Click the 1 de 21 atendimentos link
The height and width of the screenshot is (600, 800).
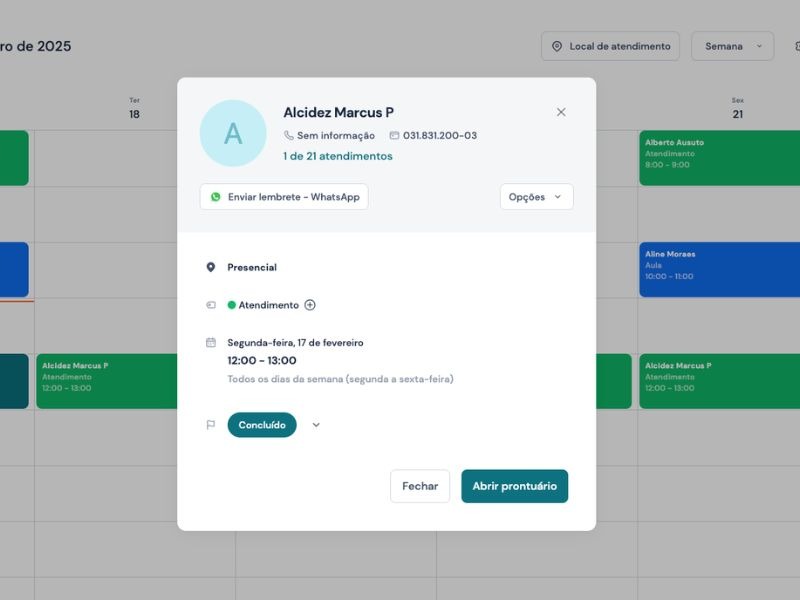336,156
